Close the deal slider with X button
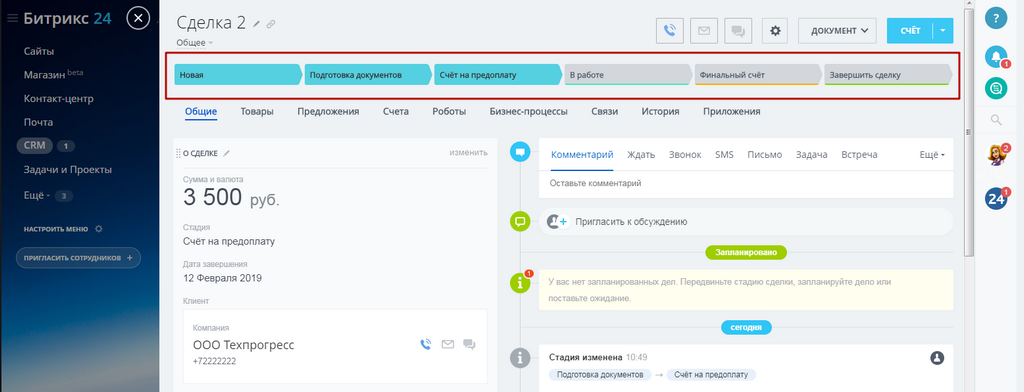This screenshot has height=392, width=1024. 138,18
